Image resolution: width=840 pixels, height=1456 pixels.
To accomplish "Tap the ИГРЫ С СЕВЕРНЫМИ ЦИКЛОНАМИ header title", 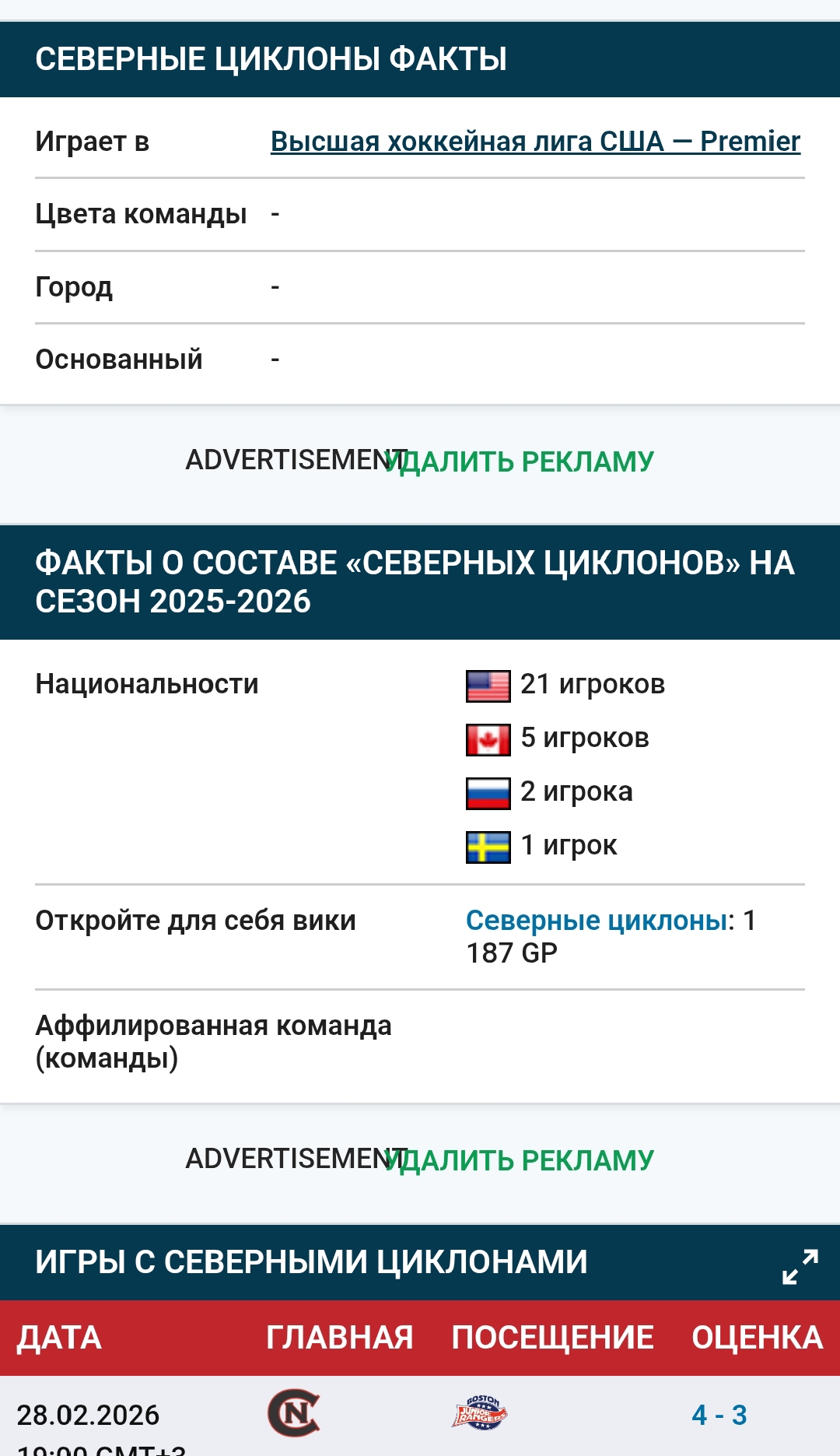I will pyautogui.click(x=311, y=1262).
